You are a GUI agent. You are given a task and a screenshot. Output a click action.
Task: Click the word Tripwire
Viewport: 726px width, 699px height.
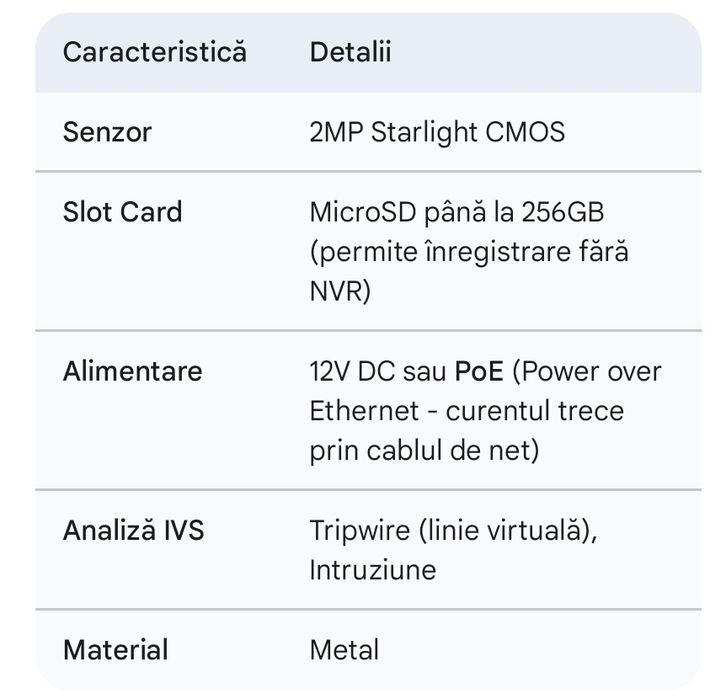[x=350, y=530]
